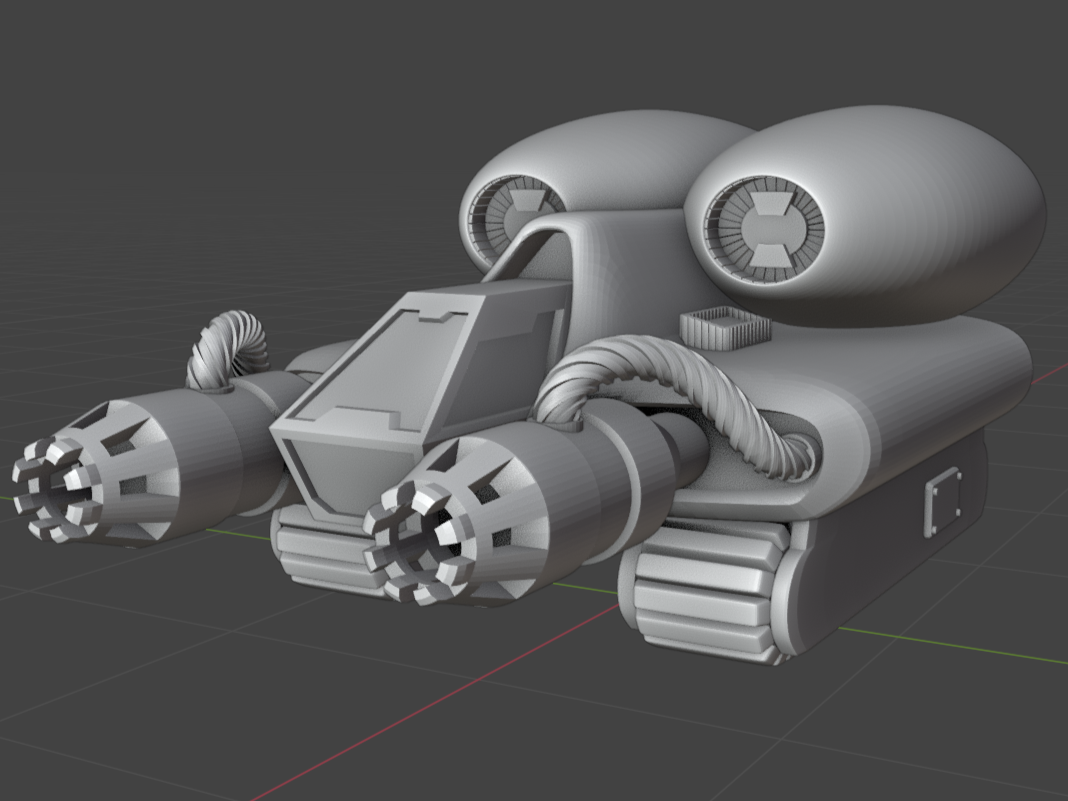Select the right front track tread
The width and height of the screenshot is (1068, 801).
tap(700, 600)
